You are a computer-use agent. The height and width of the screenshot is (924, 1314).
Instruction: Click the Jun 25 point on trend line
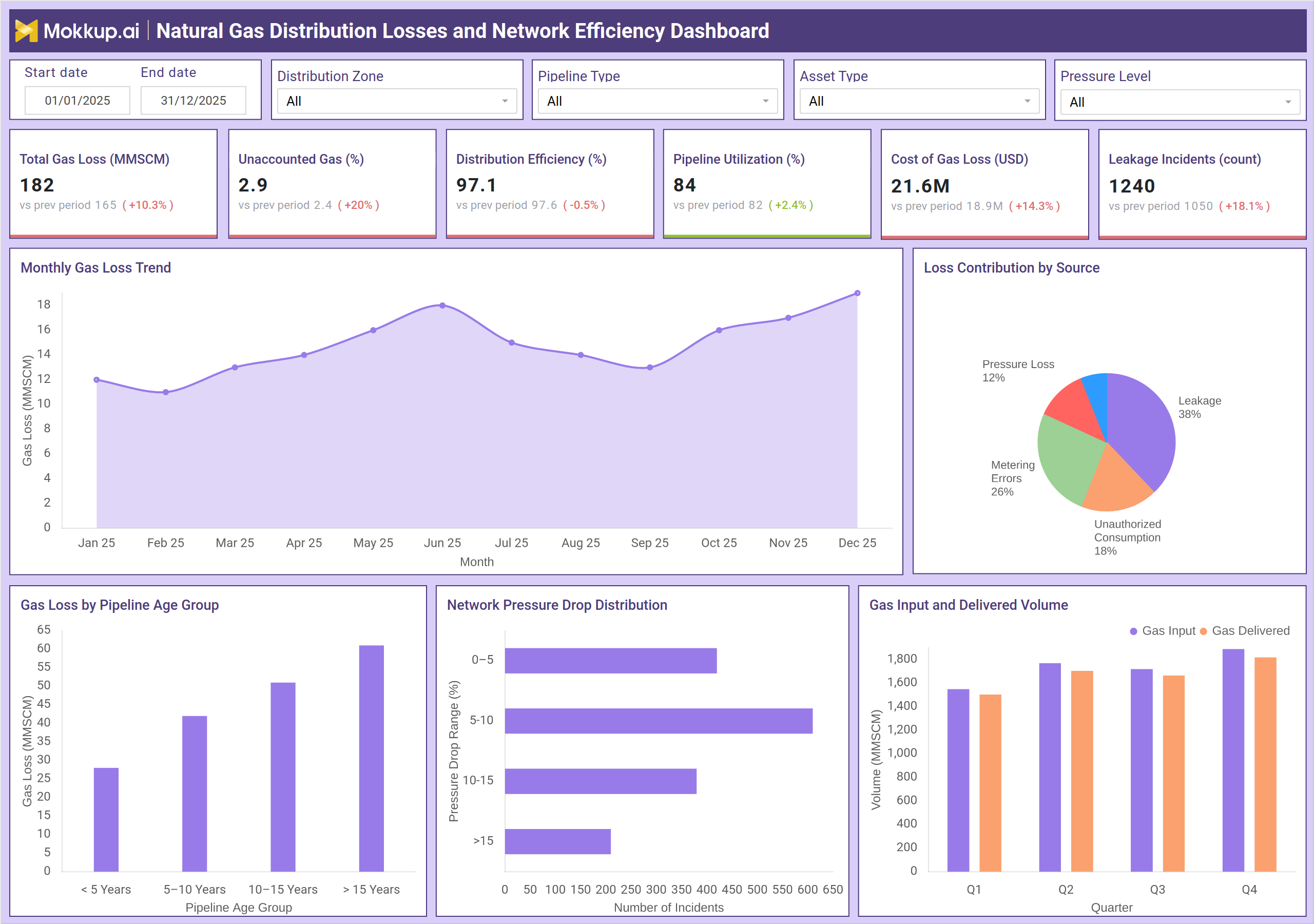tap(442, 306)
